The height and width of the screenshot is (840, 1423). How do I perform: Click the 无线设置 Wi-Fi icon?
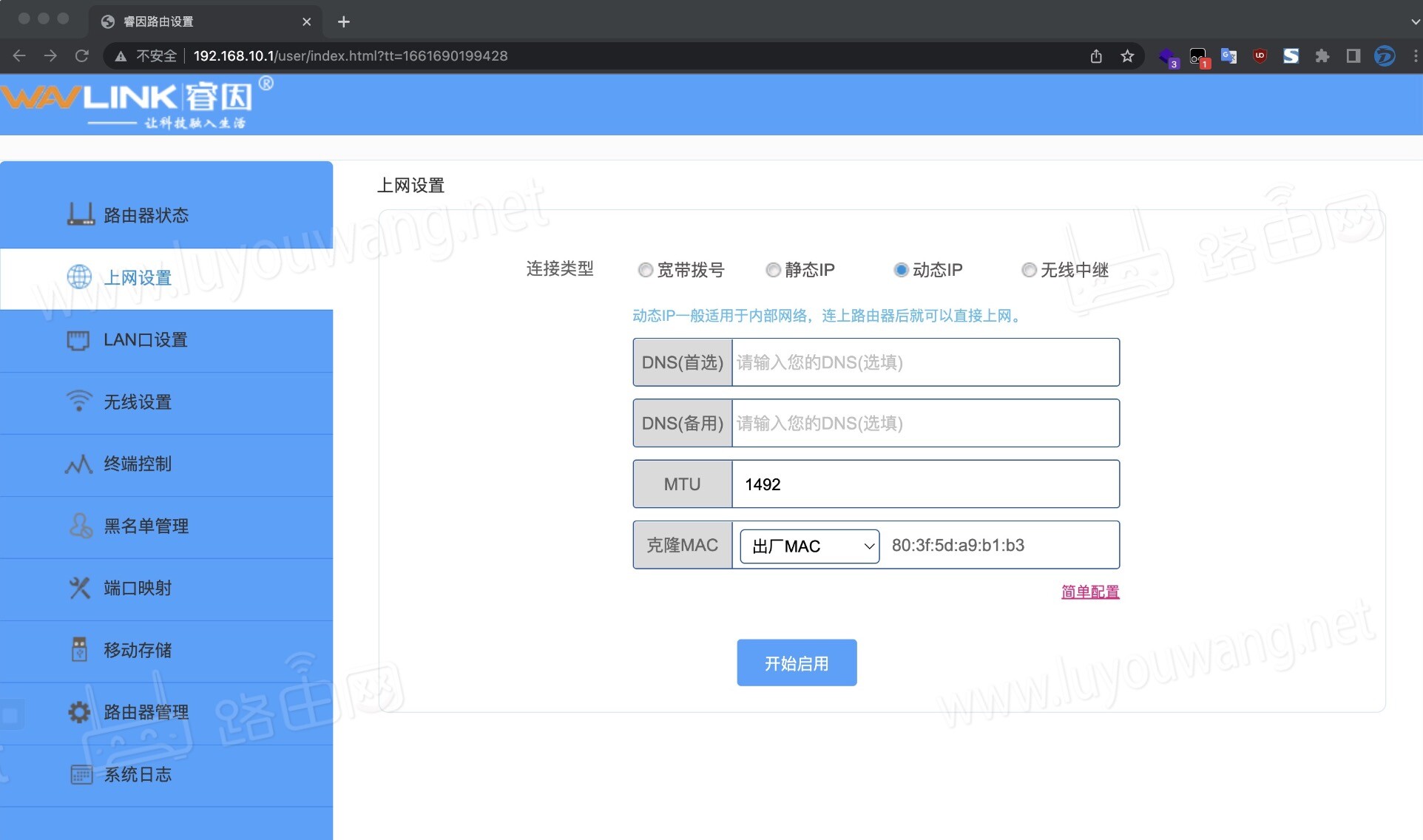79,402
